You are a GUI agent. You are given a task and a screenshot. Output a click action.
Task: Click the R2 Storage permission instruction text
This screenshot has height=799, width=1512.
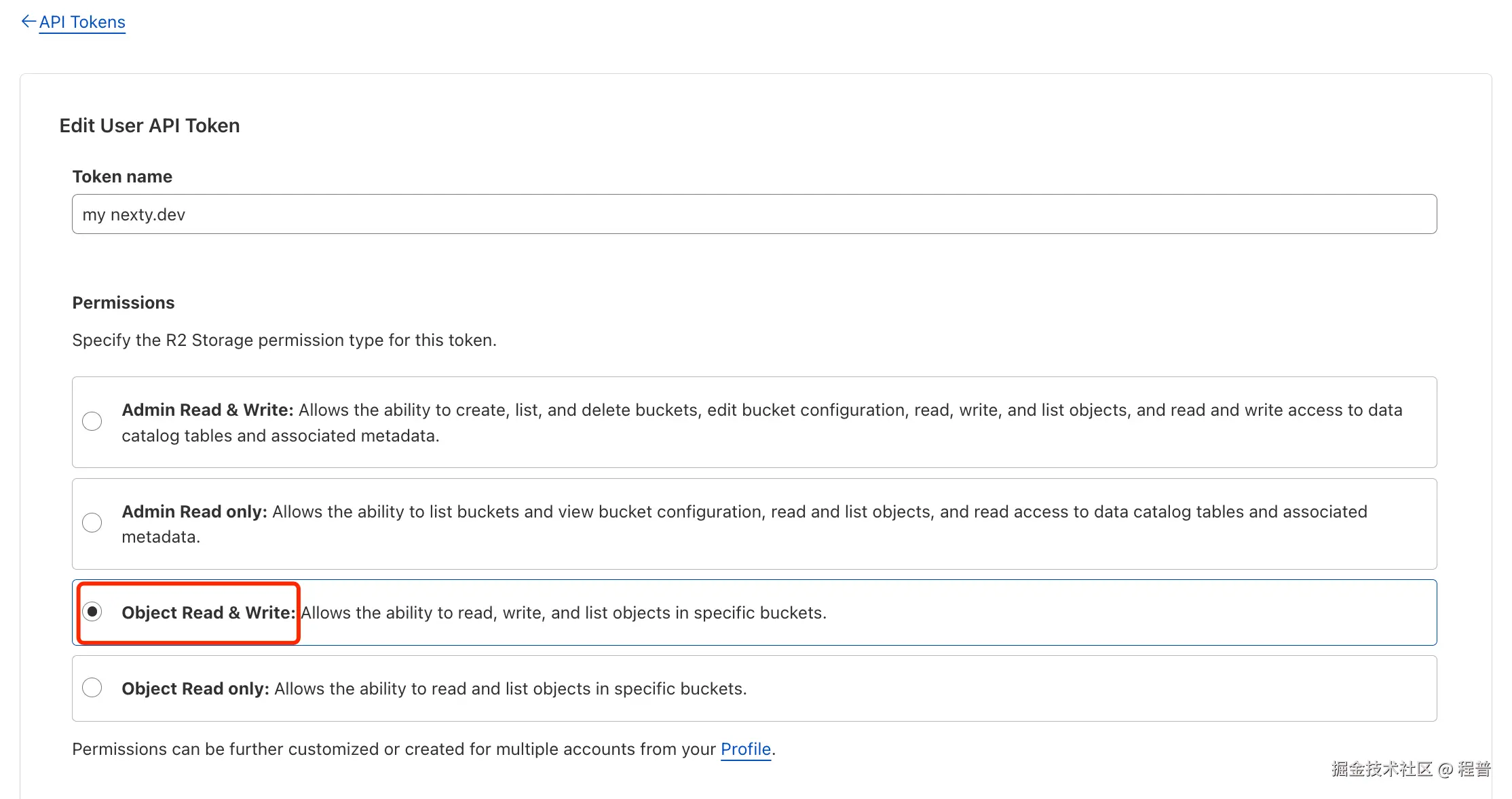point(284,340)
